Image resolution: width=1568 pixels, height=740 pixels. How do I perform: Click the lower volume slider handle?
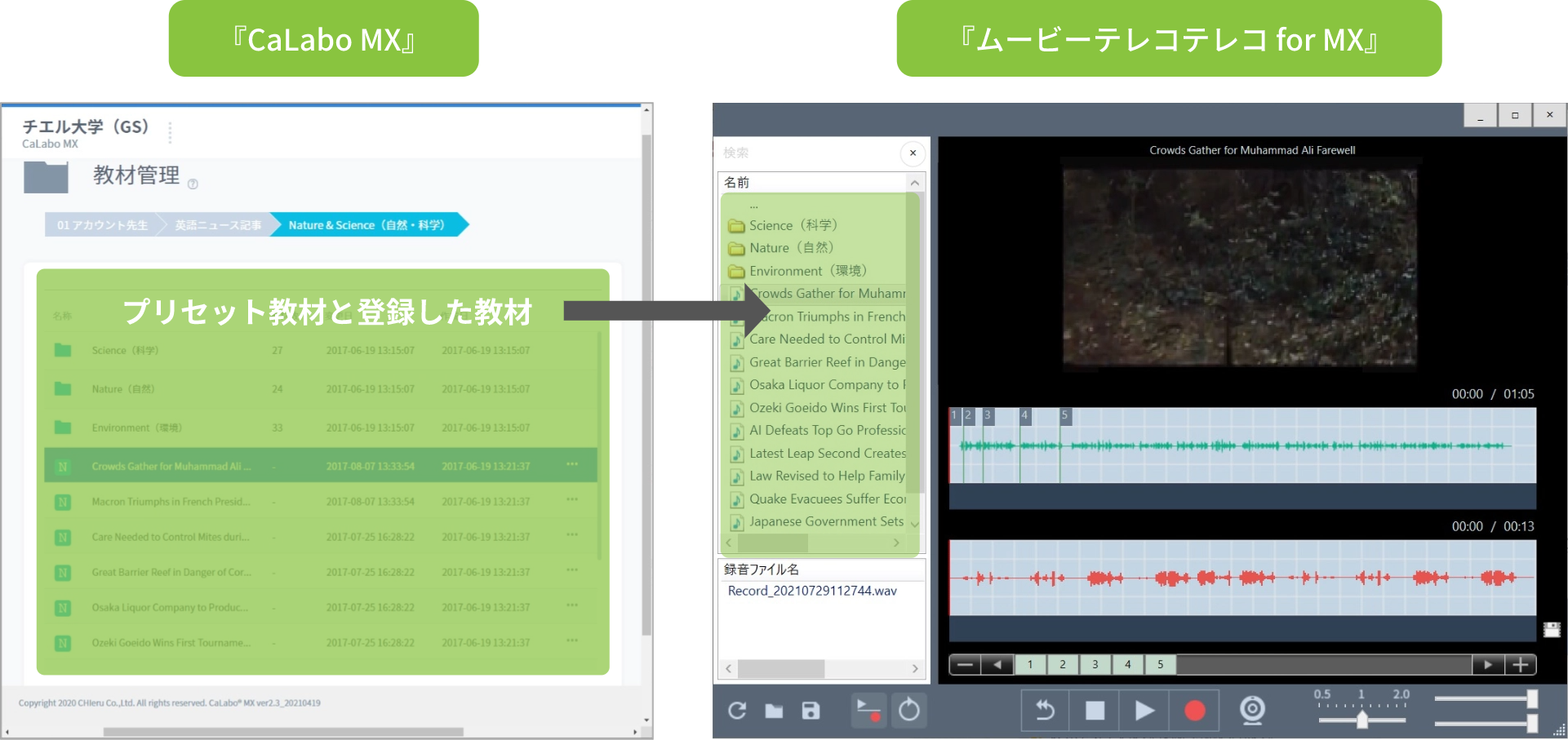pyautogui.click(x=1532, y=723)
